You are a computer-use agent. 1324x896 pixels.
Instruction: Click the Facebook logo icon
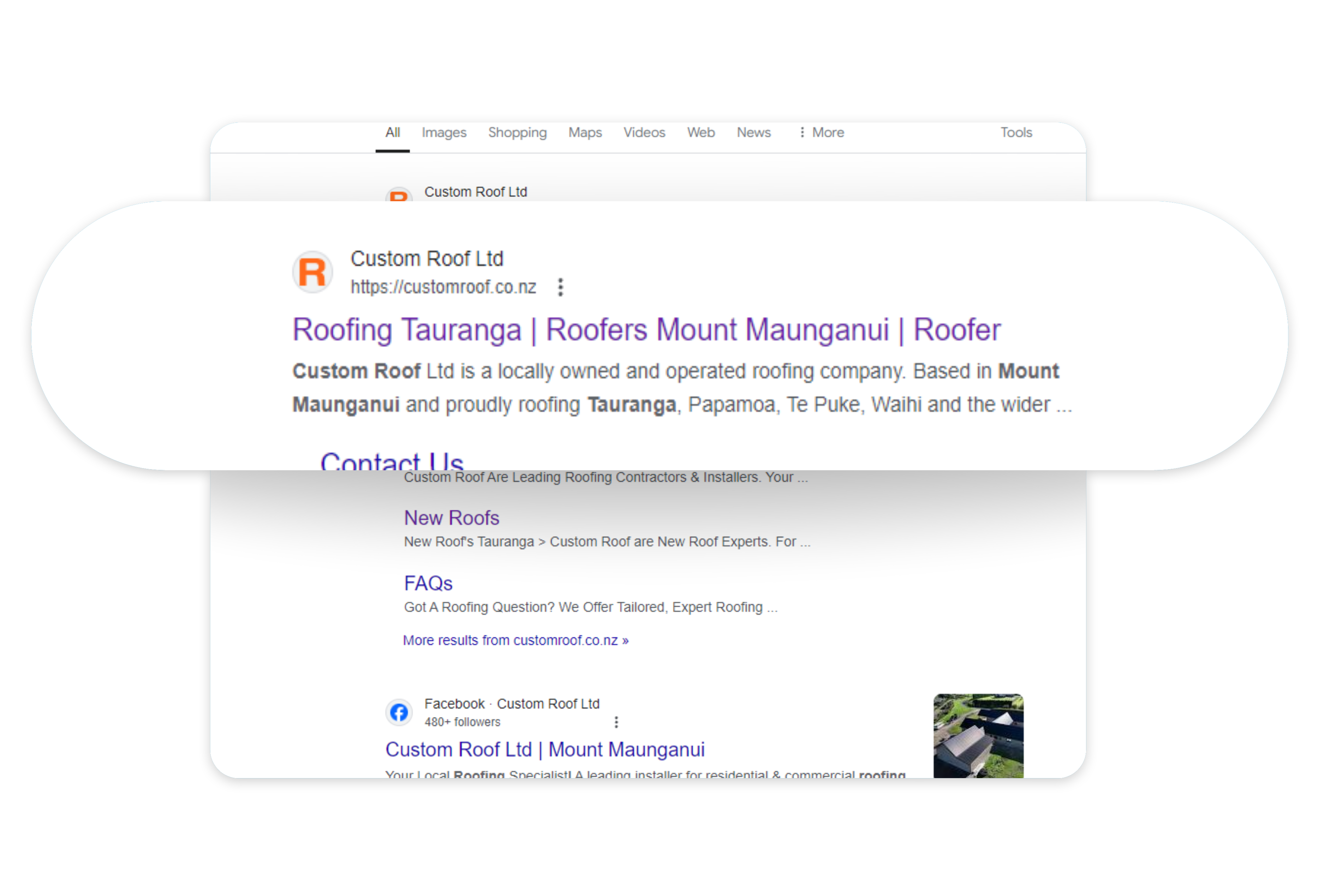point(399,712)
